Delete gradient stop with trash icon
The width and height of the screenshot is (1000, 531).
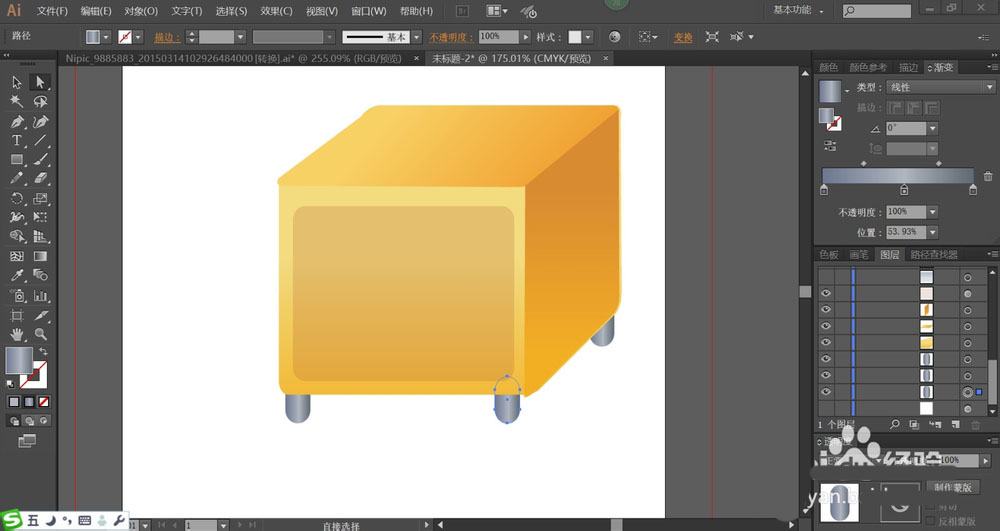pos(988,176)
